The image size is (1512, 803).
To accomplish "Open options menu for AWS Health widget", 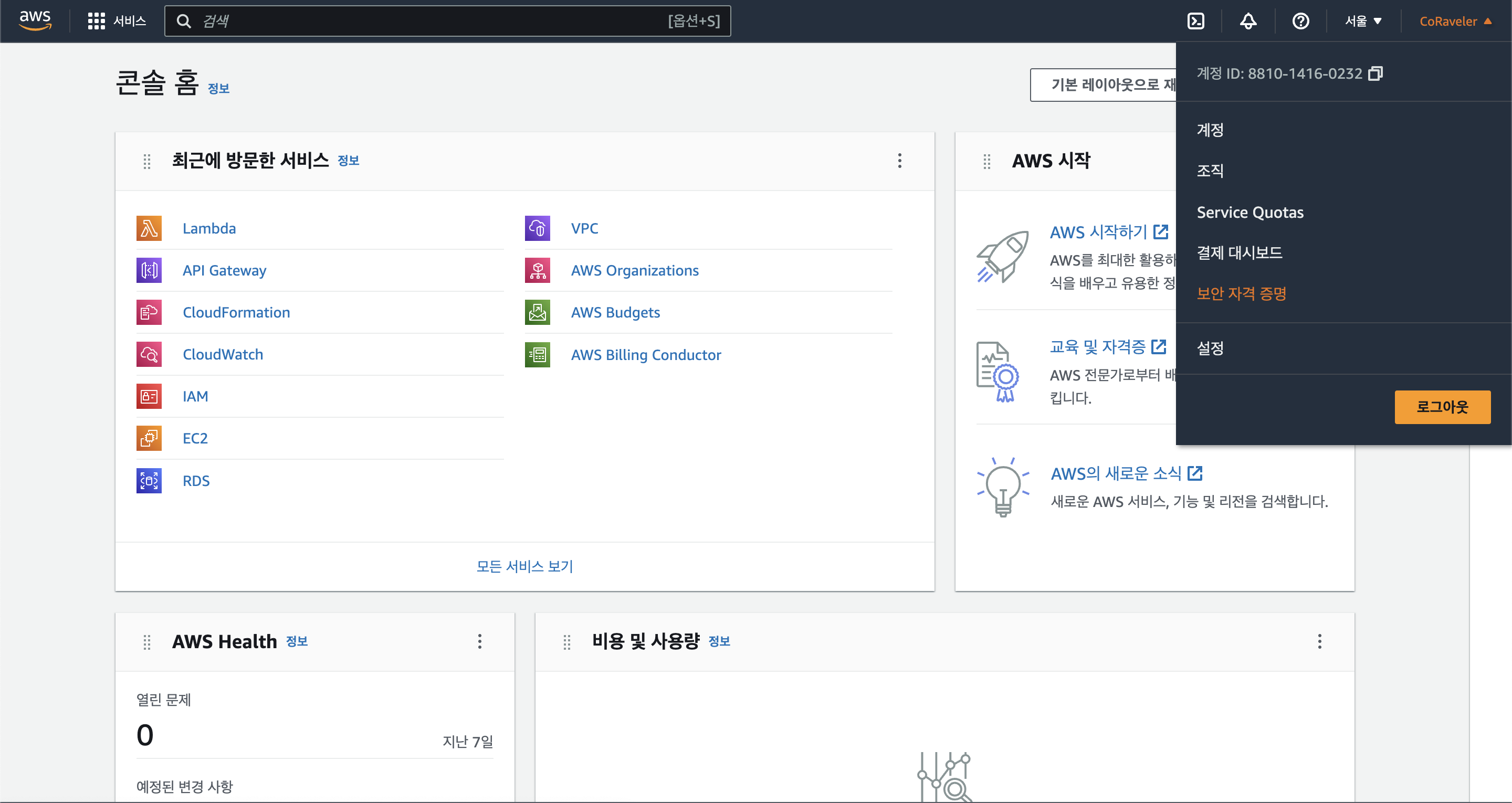I will (x=479, y=641).
